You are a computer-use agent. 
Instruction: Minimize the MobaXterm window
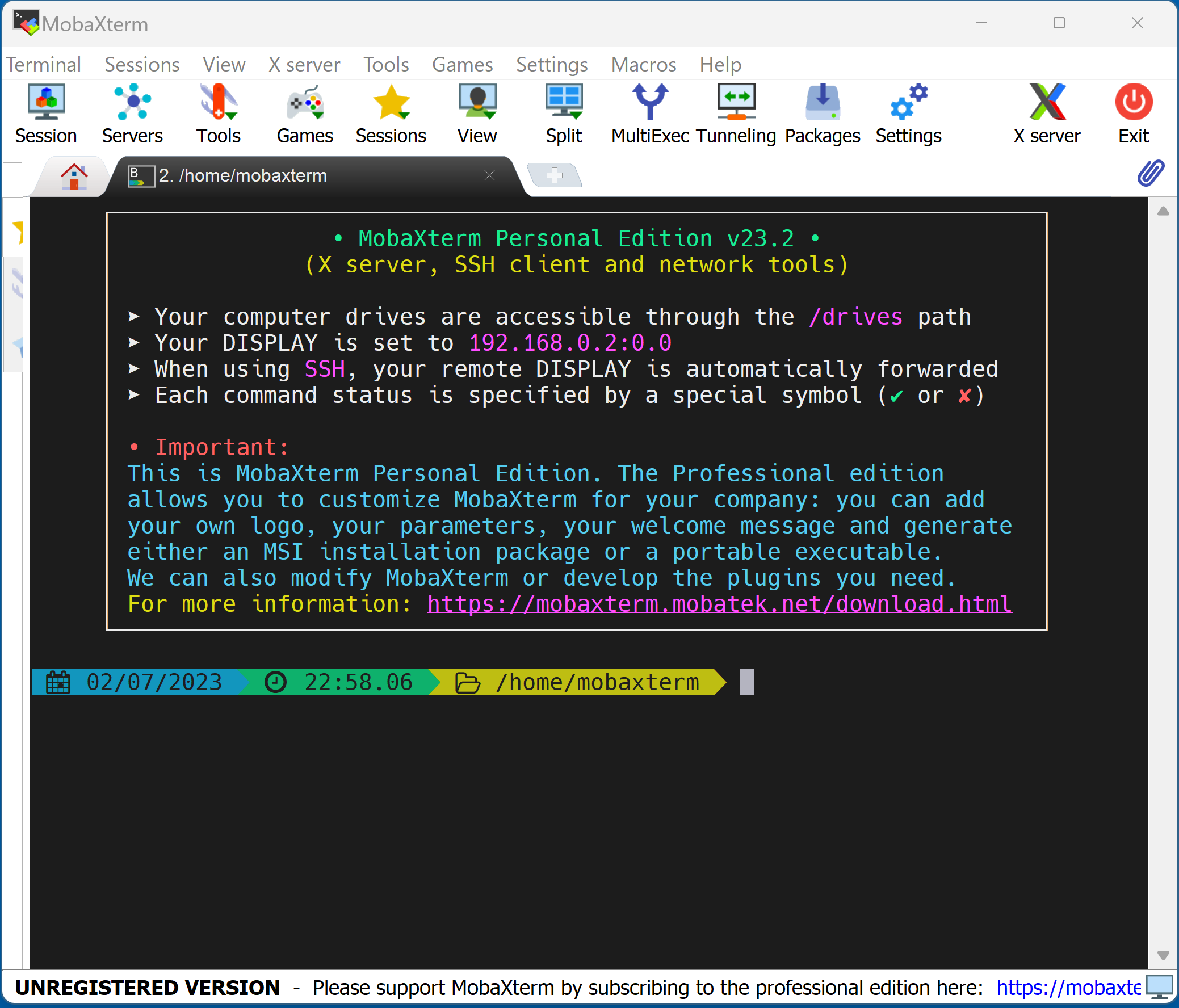[x=981, y=23]
